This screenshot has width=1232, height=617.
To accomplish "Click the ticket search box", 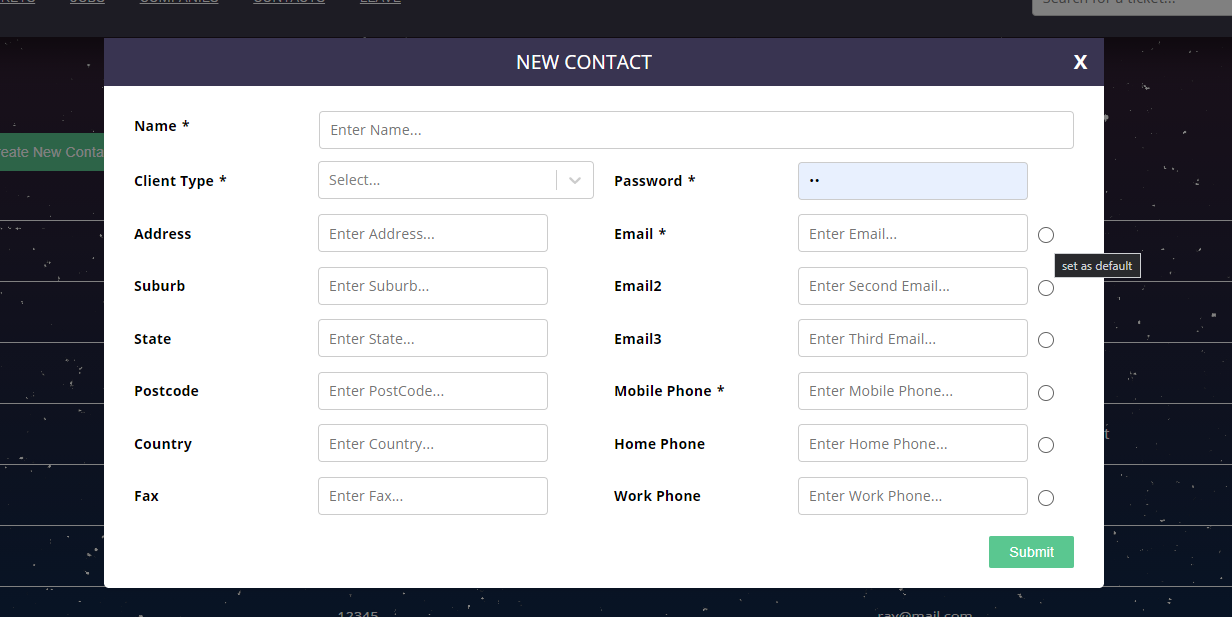I will tap(1130, 4).
